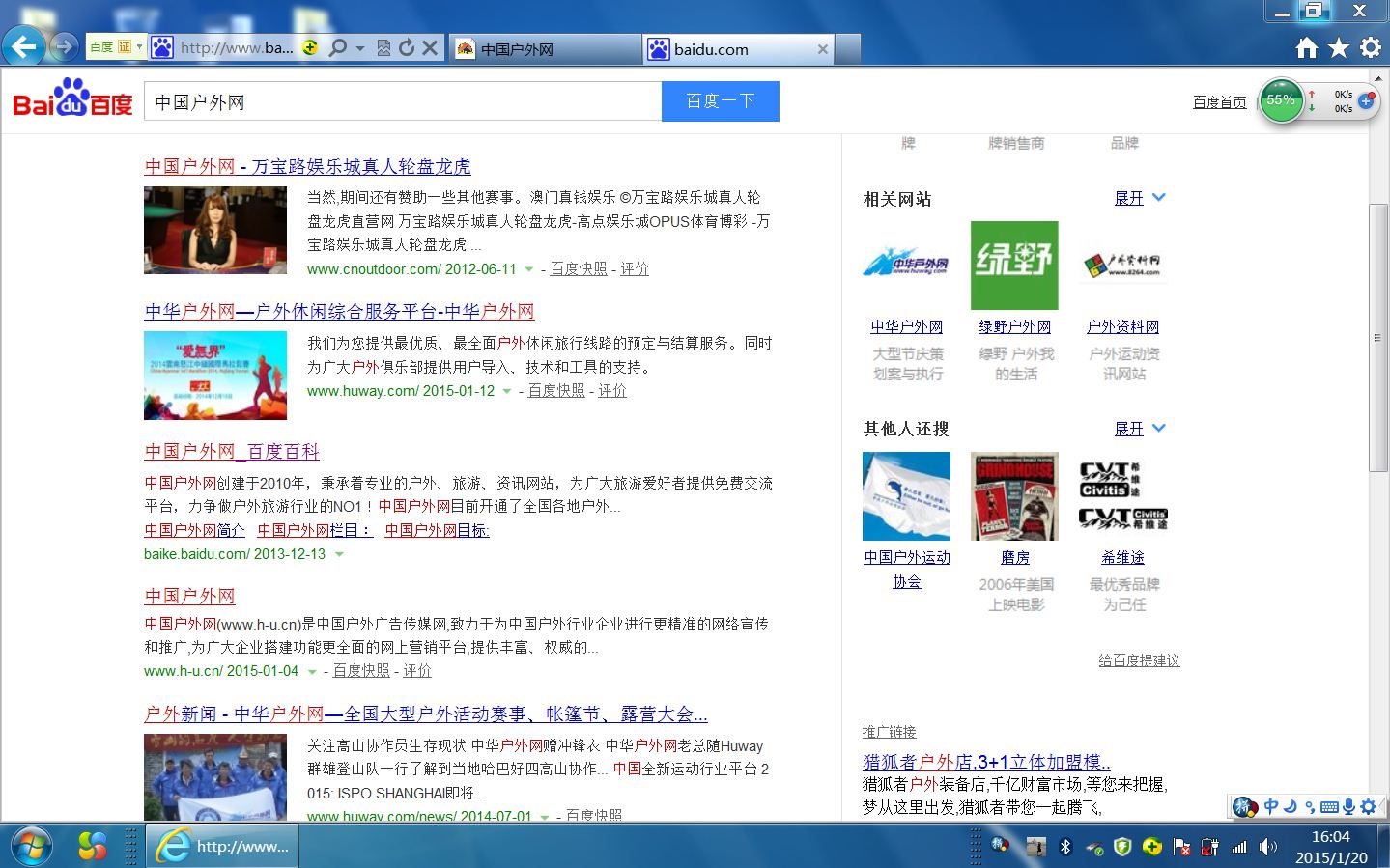Open Favorites with the star icon
This screenshot has width=1390, height=868.
1338,47
